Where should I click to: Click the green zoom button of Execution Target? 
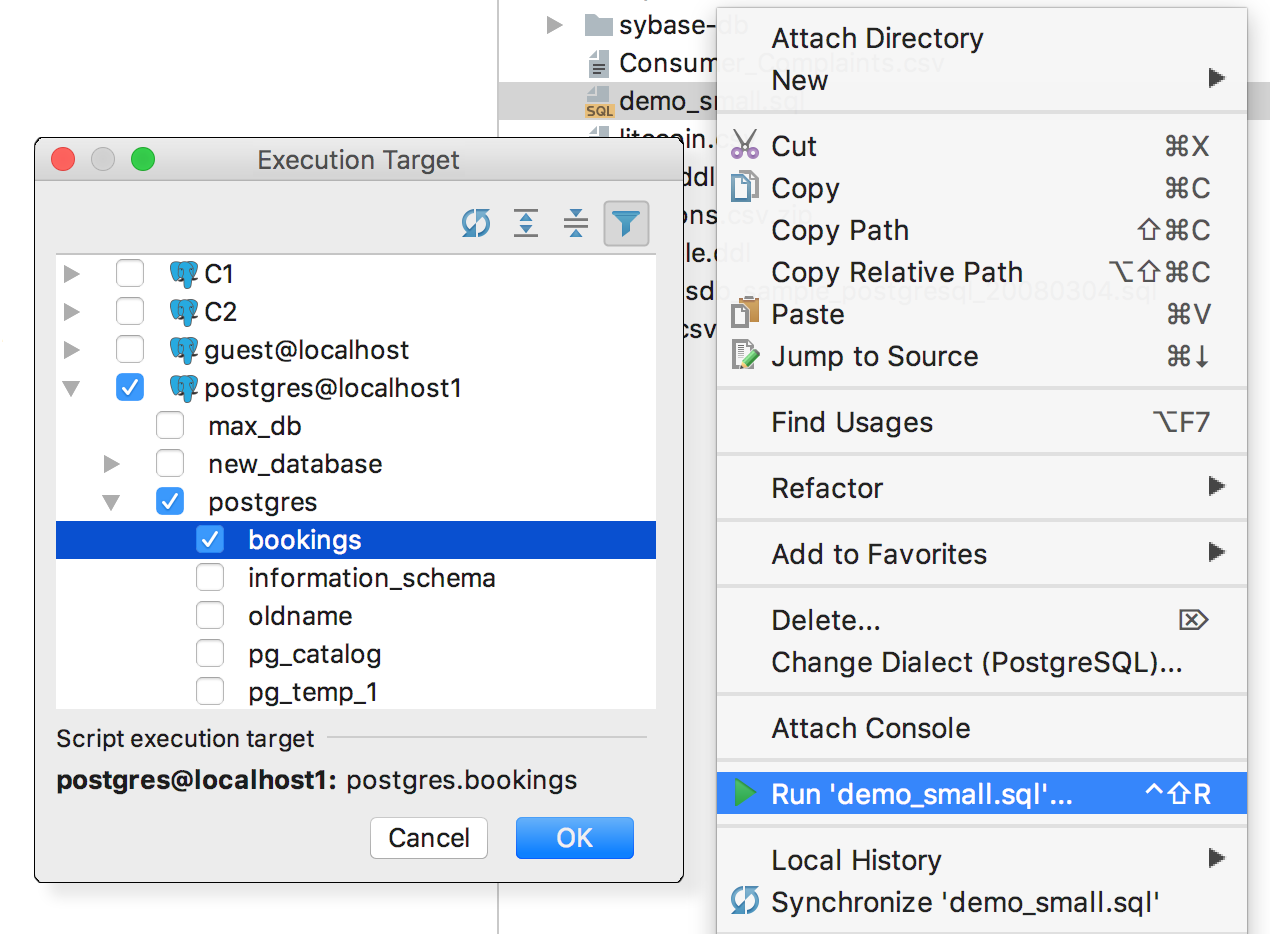pos(143,159)
